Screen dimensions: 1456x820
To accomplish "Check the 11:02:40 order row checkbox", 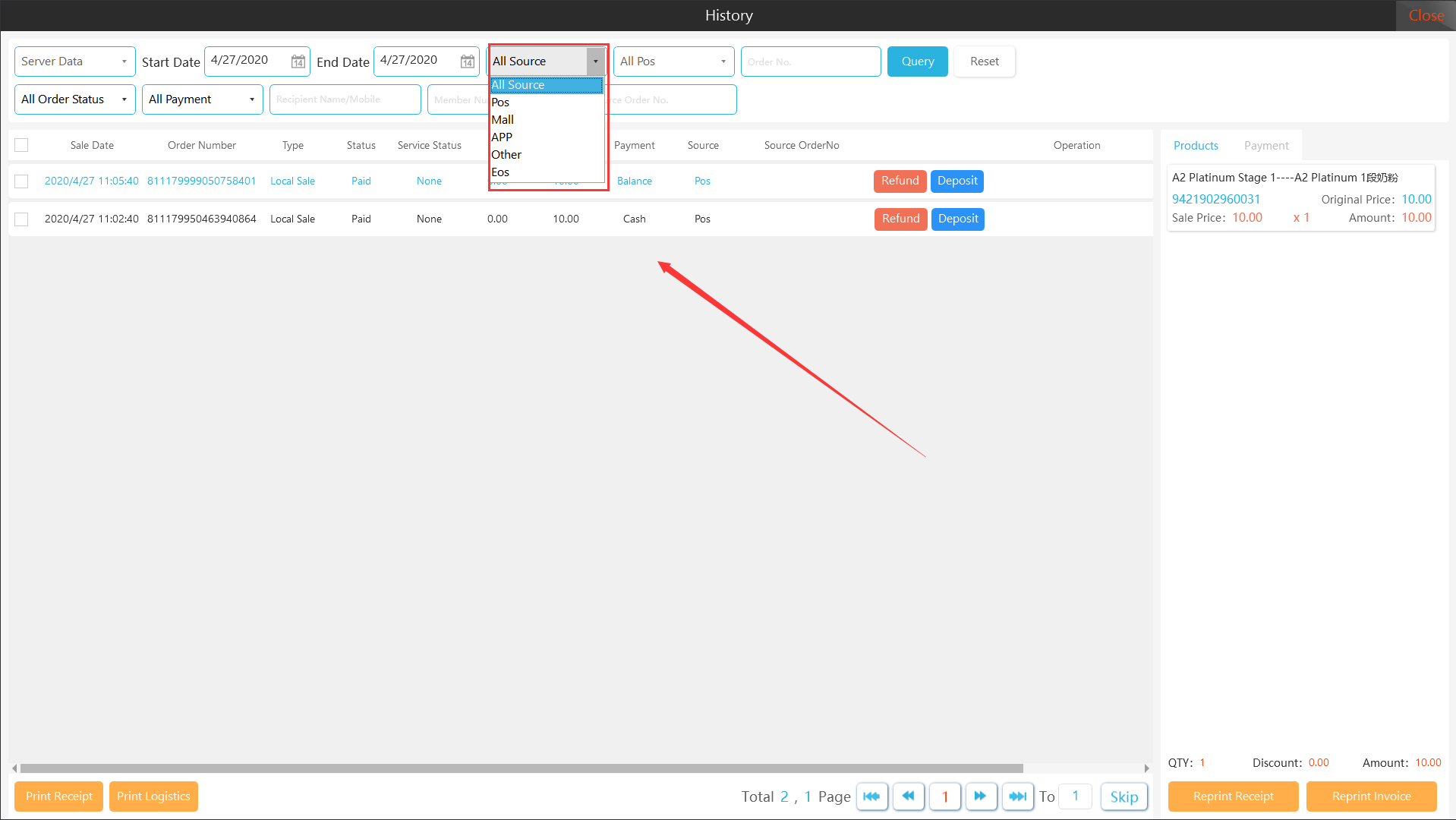I will [x=21, y=219].
